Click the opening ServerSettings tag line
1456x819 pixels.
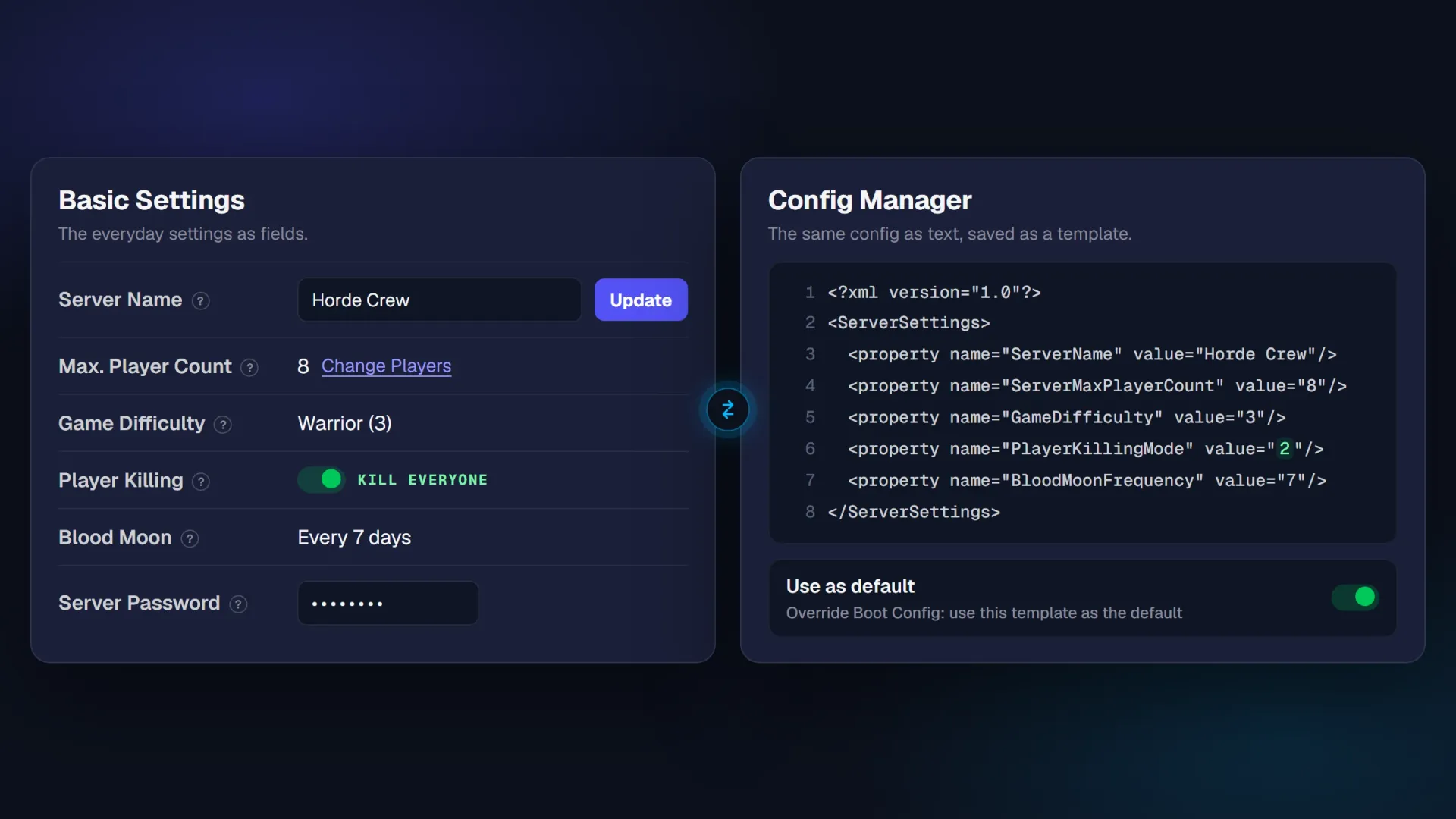[908, 323]
